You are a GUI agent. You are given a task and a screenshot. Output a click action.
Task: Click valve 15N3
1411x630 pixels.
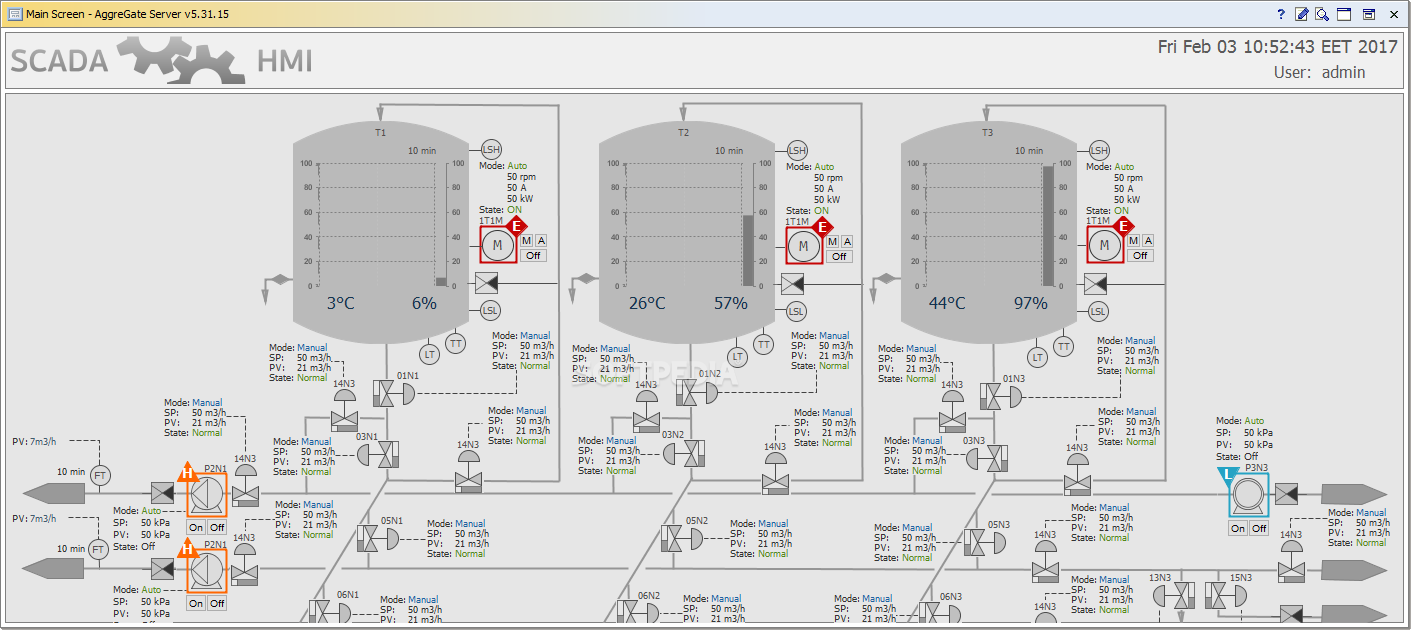tap(1226, 597)
